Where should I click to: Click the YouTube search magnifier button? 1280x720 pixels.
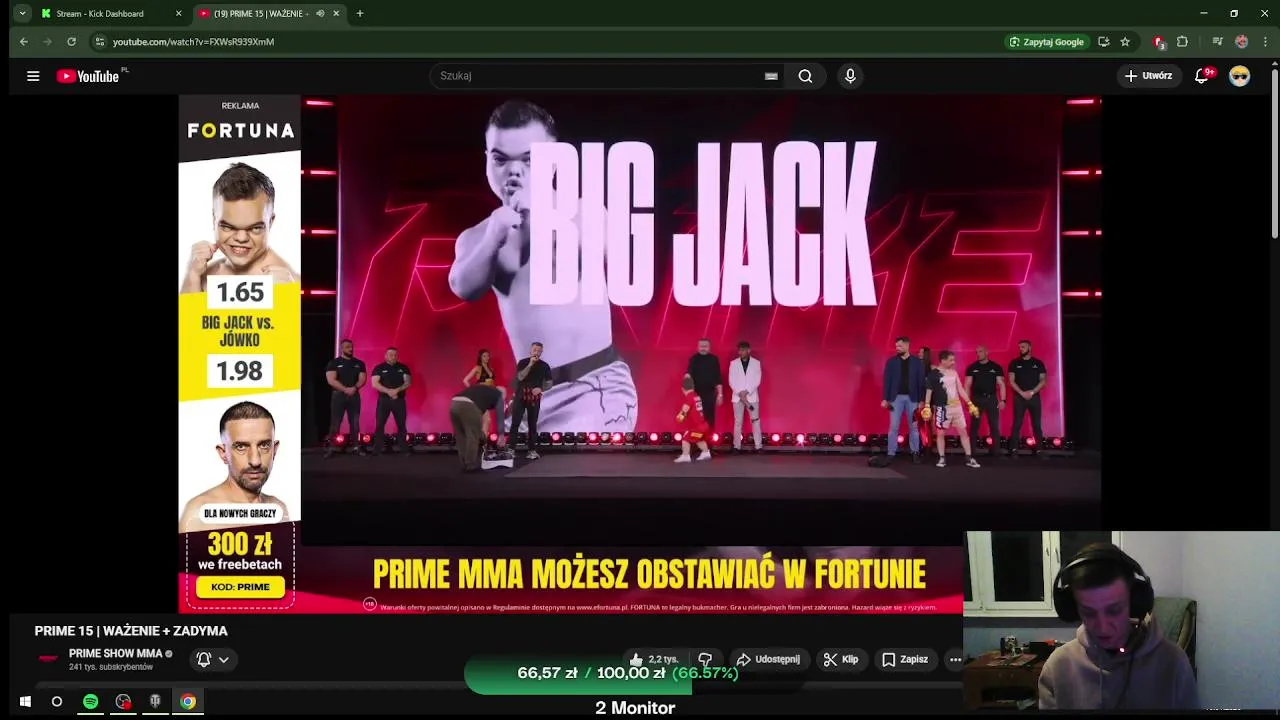point(805,76)
